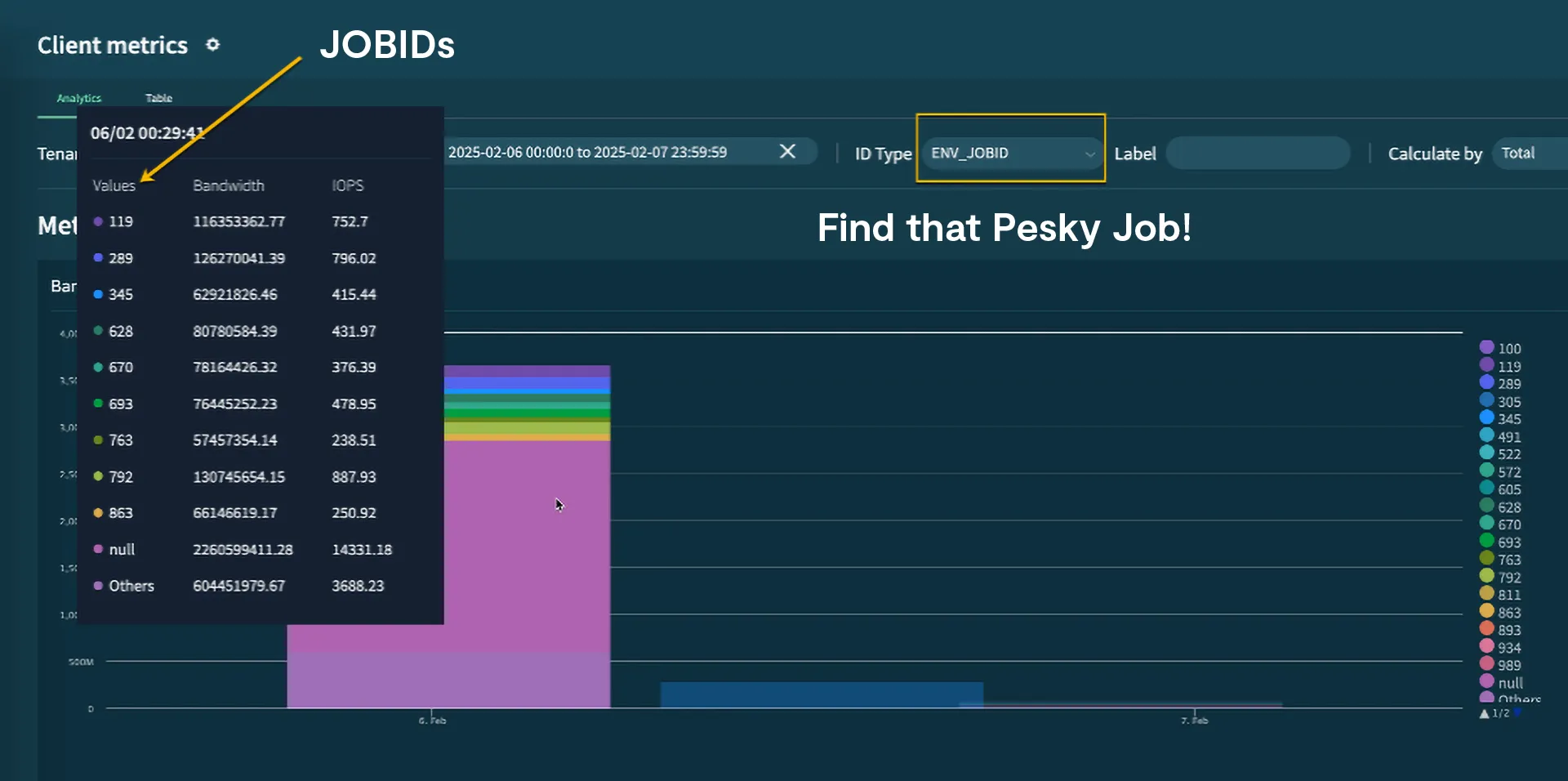
Task: Click tooltip row for job 792
Action: [x=260, y=476]
